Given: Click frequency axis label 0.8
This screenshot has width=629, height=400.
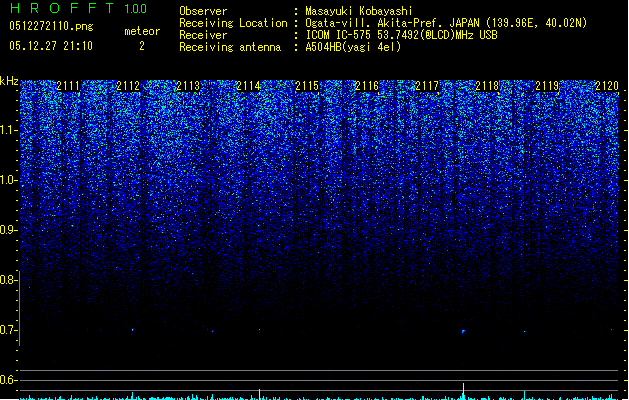Looking at the screenshot, I should tap(8, 280).
